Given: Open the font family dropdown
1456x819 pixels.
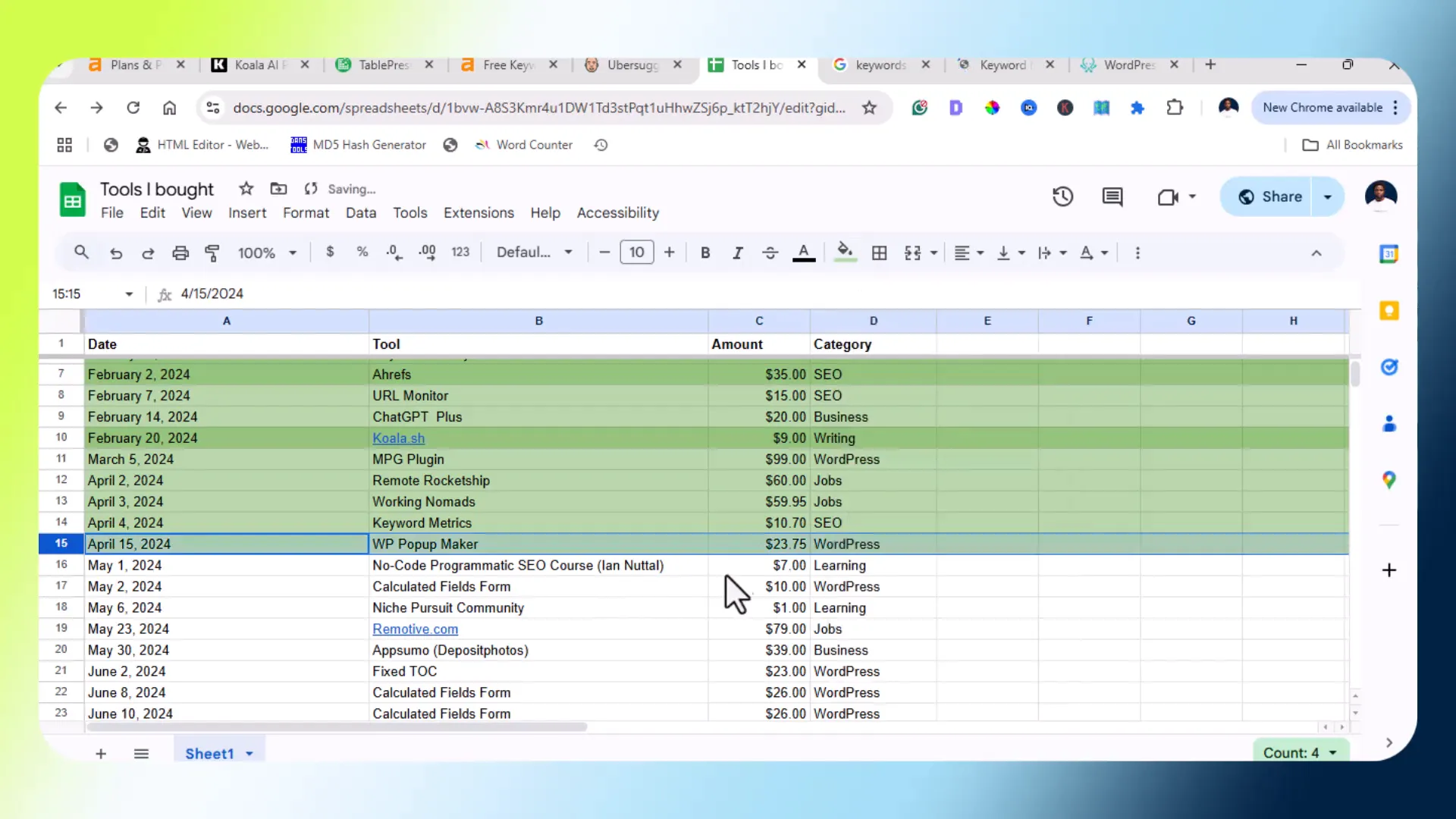Looking at the screenshot, I should (x=534, y=252).
